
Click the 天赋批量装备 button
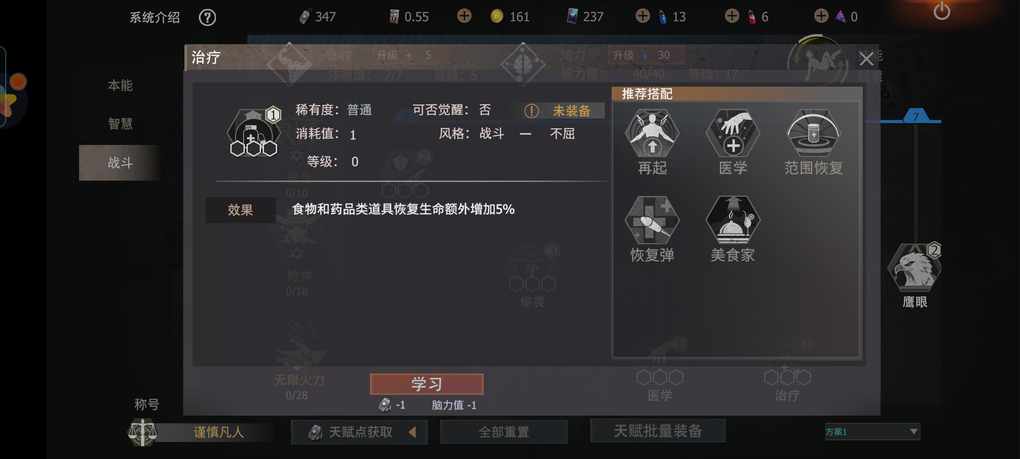(x=658, y=430)
